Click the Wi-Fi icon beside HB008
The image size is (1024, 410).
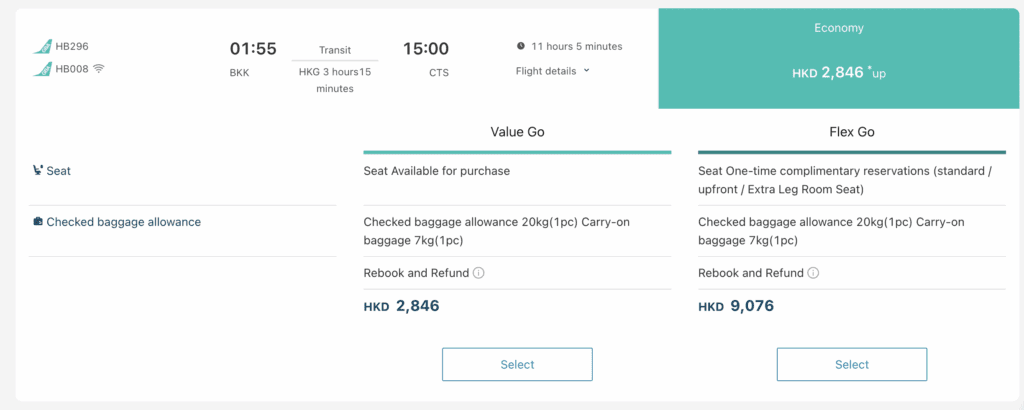pyautogui.click(x=98, y=69)
